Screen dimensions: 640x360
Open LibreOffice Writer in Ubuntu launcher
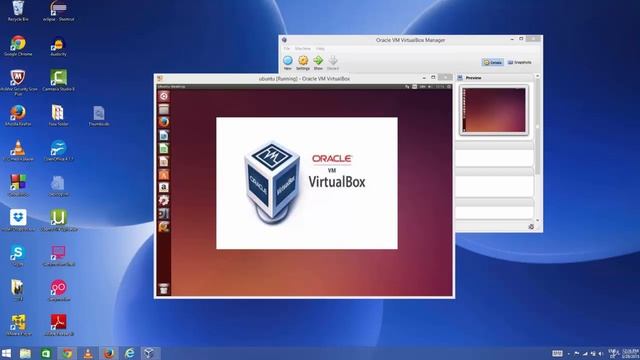tap(164, 135)
